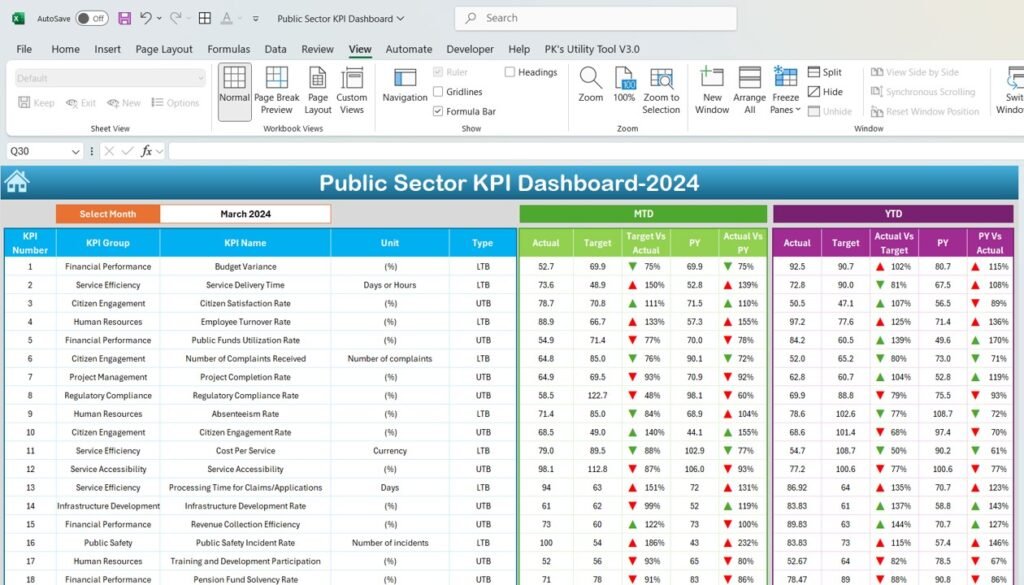Viewport: 1024px width, 585px height.
Task: Click the Zoom magnifier icon
Action: click(x=590, y=78)
